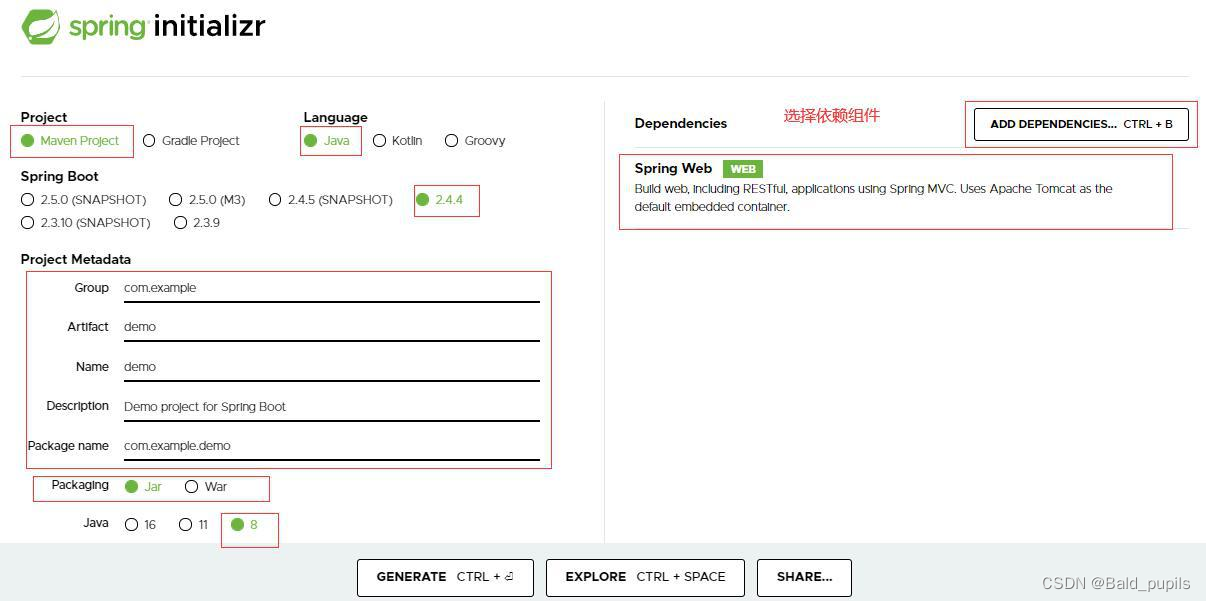Select Spring Boot 2.4.4 version
1206x601 pixels.
[x=440, y=200]
